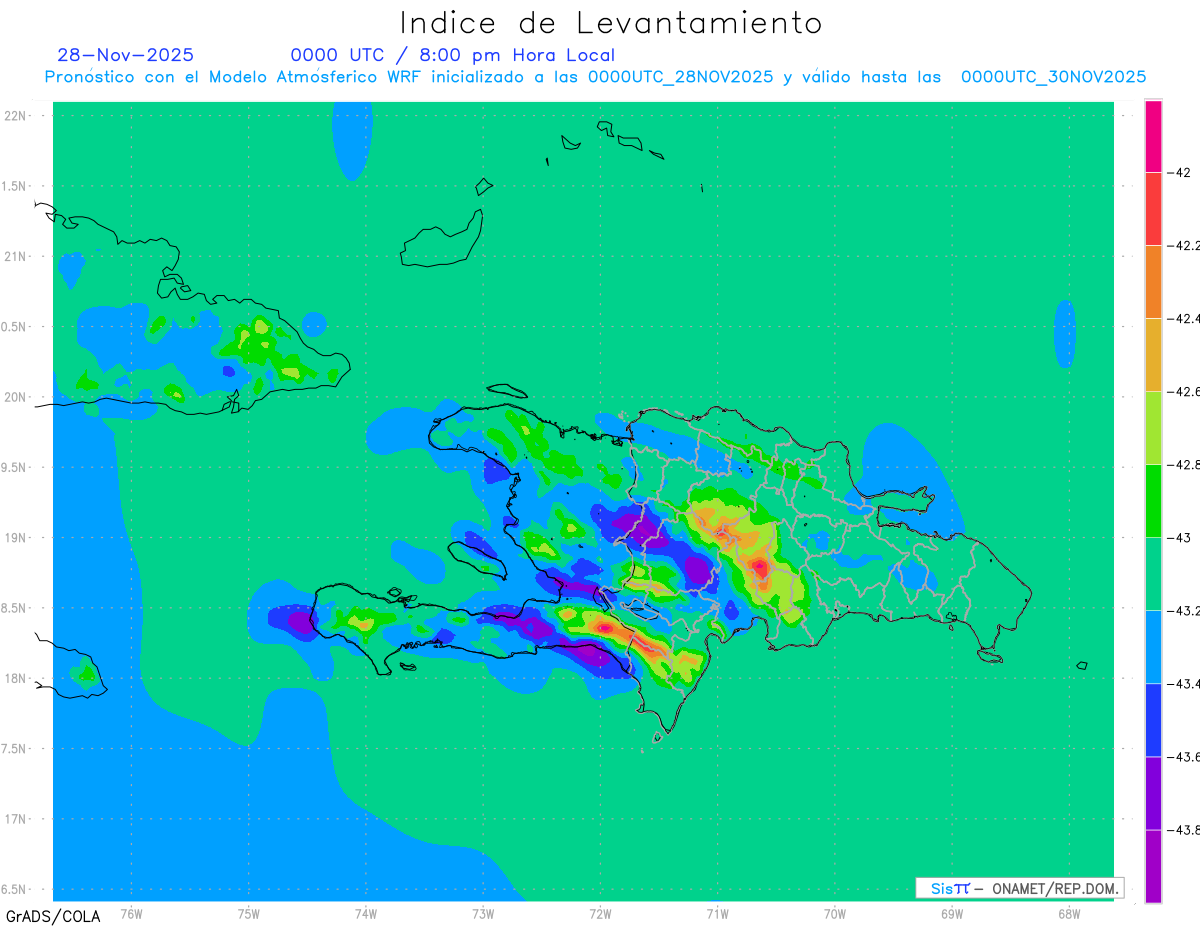Click the '76W' longitude label
1200x927 pixels.
coord(131,913)
